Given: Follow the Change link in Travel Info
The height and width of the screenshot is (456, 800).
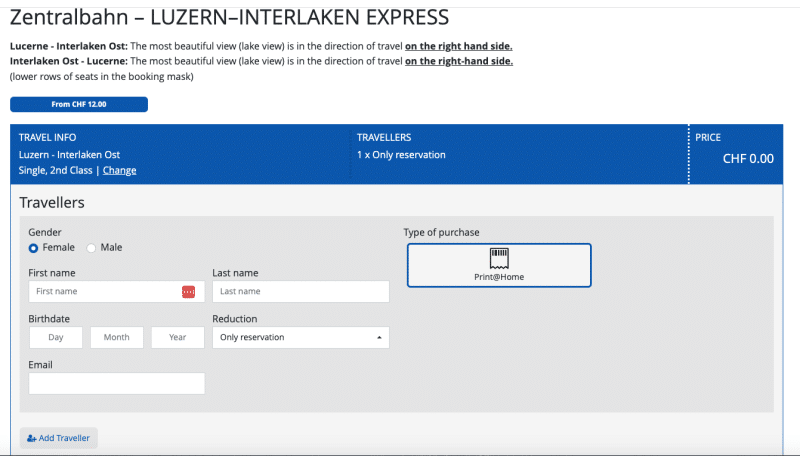Looking at the screenshot, I should point(119,170).
